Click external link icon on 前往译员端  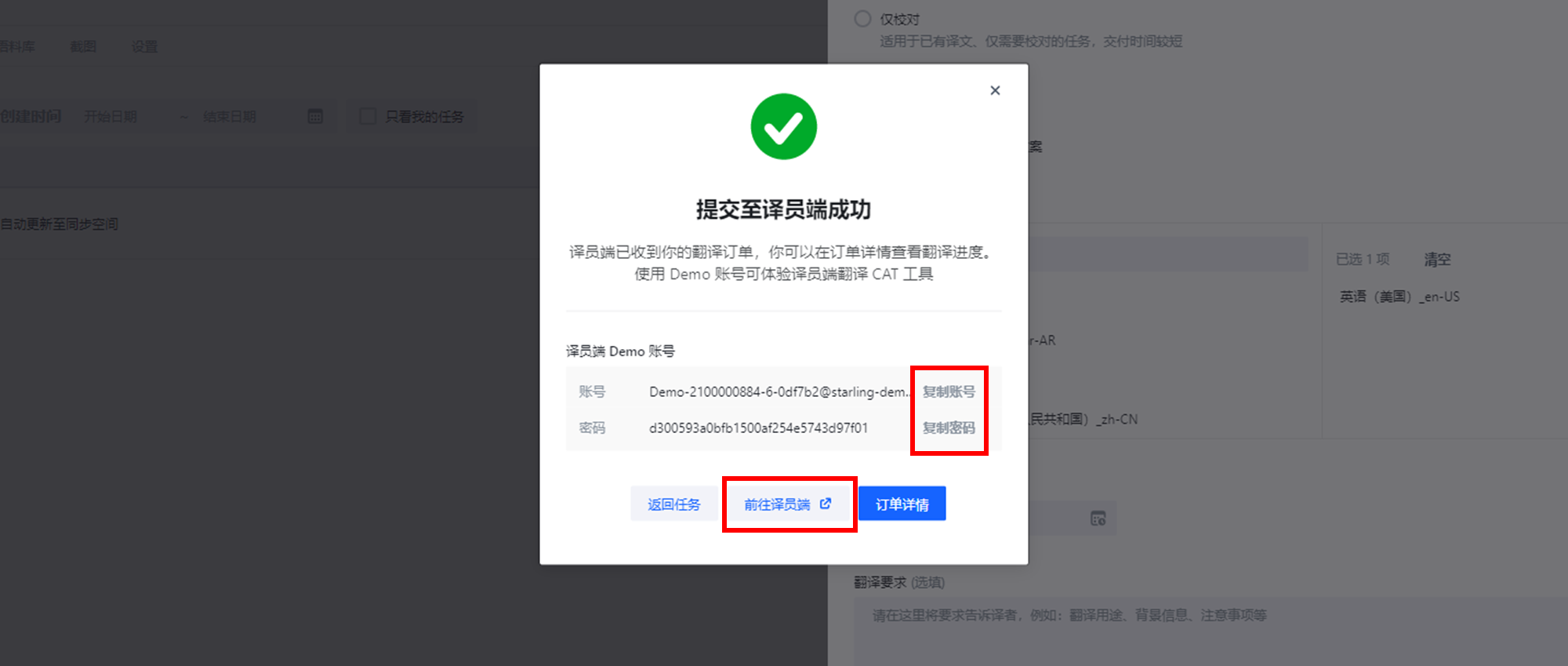tap(826, 504)
